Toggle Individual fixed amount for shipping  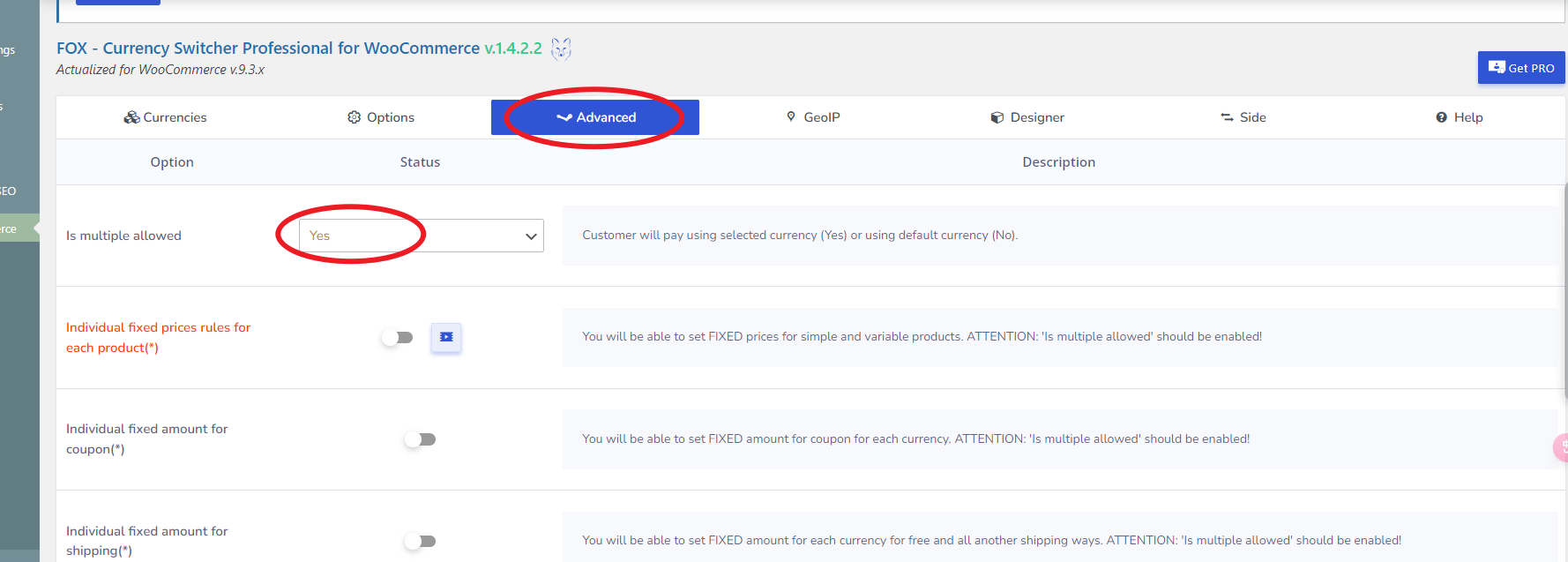coord(421,541)
